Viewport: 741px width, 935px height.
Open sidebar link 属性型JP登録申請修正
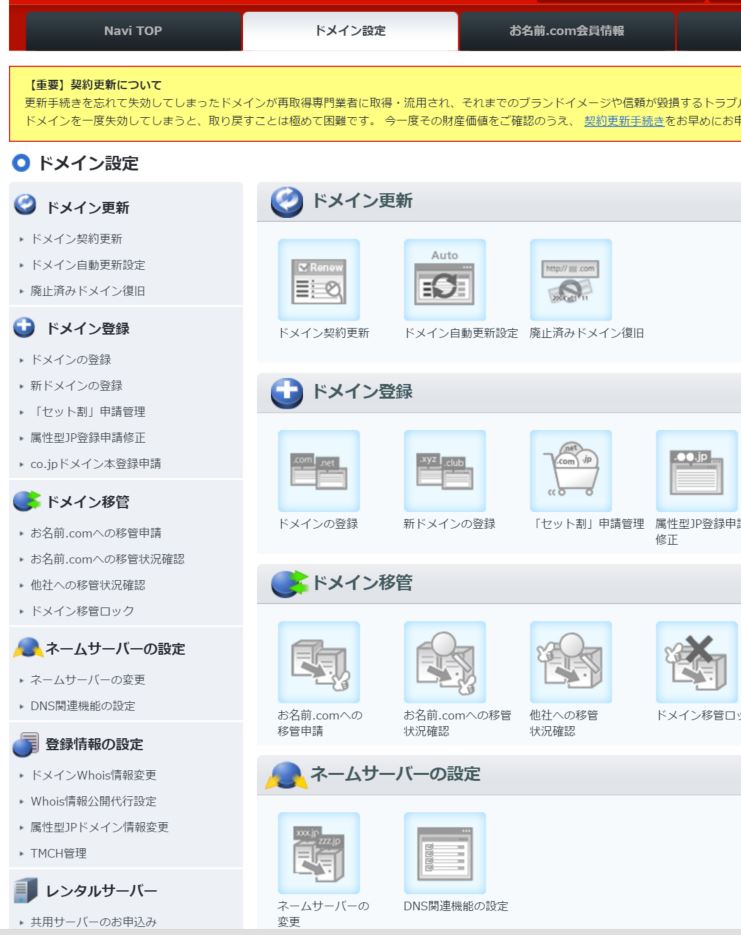pyautogui.click(x=88, y=438)
